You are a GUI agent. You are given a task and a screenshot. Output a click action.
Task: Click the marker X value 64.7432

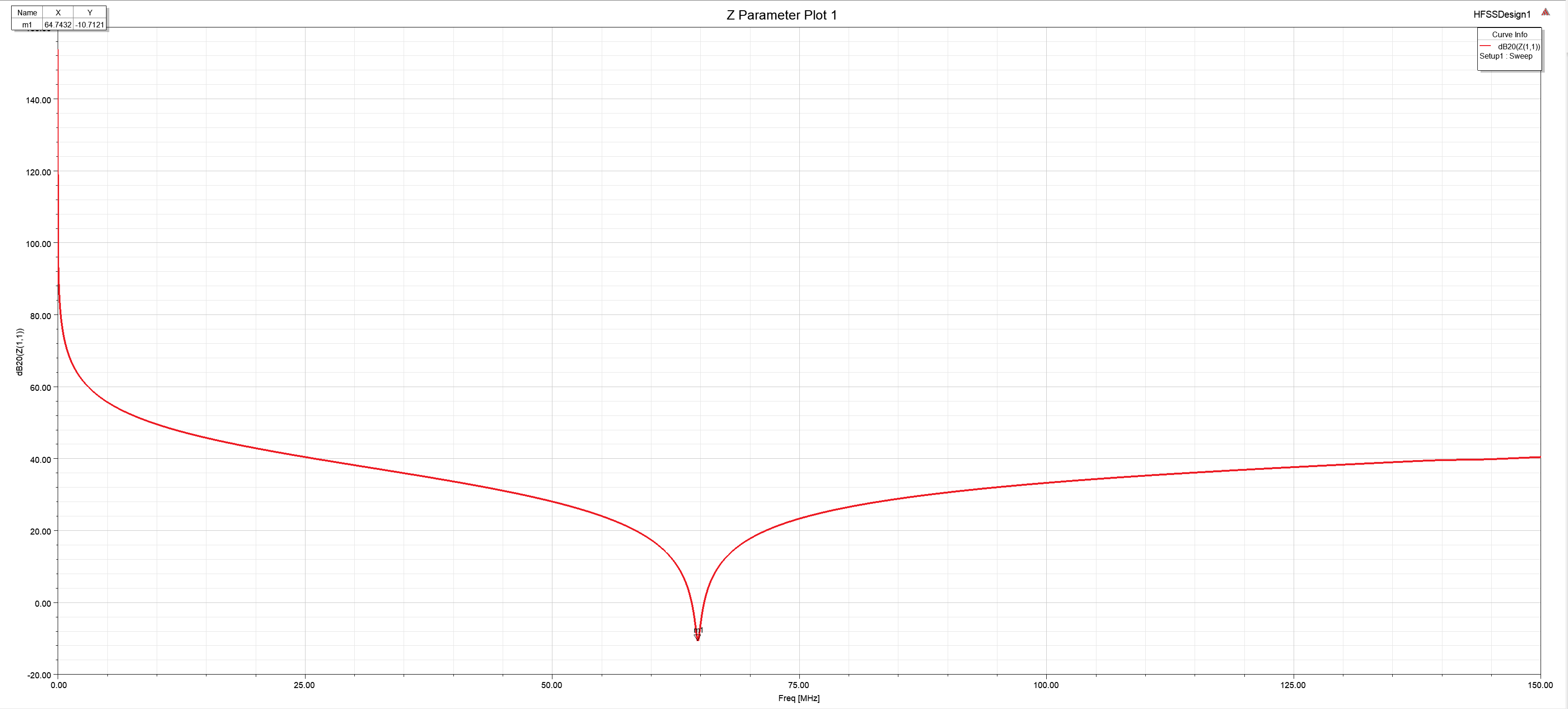(x=59, y=25)
